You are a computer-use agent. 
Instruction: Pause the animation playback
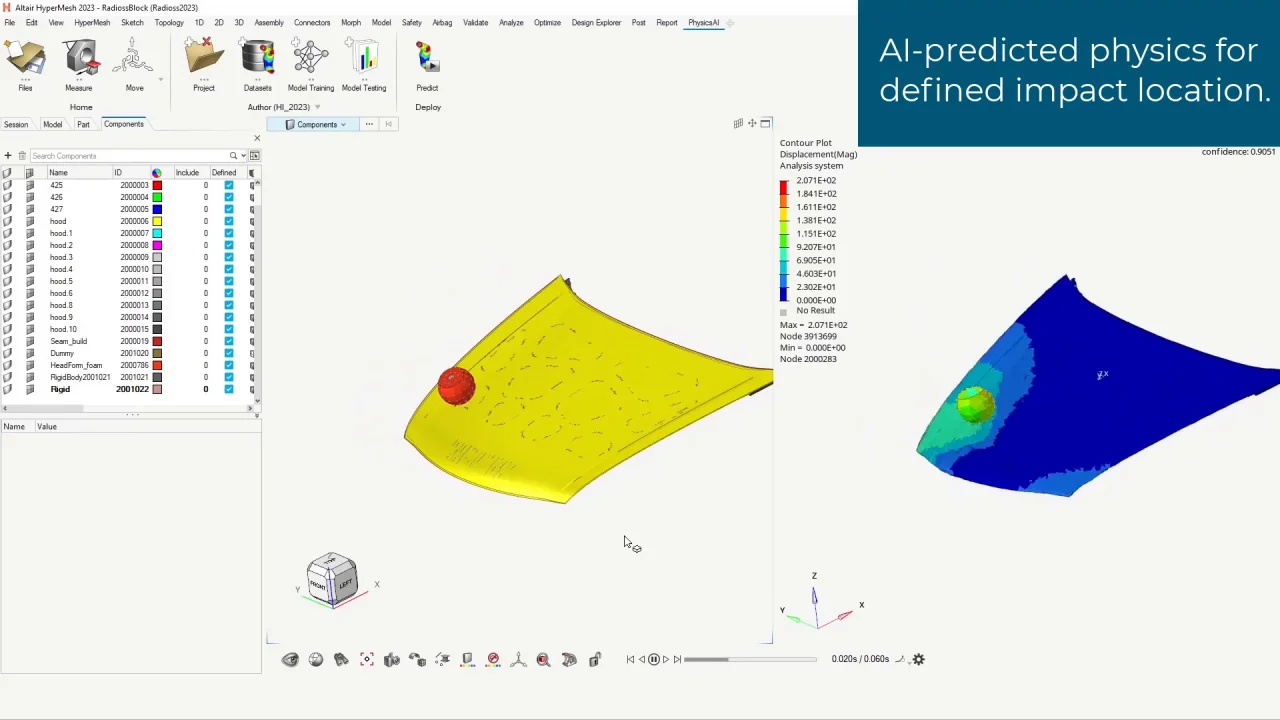(x=654, y=659)
